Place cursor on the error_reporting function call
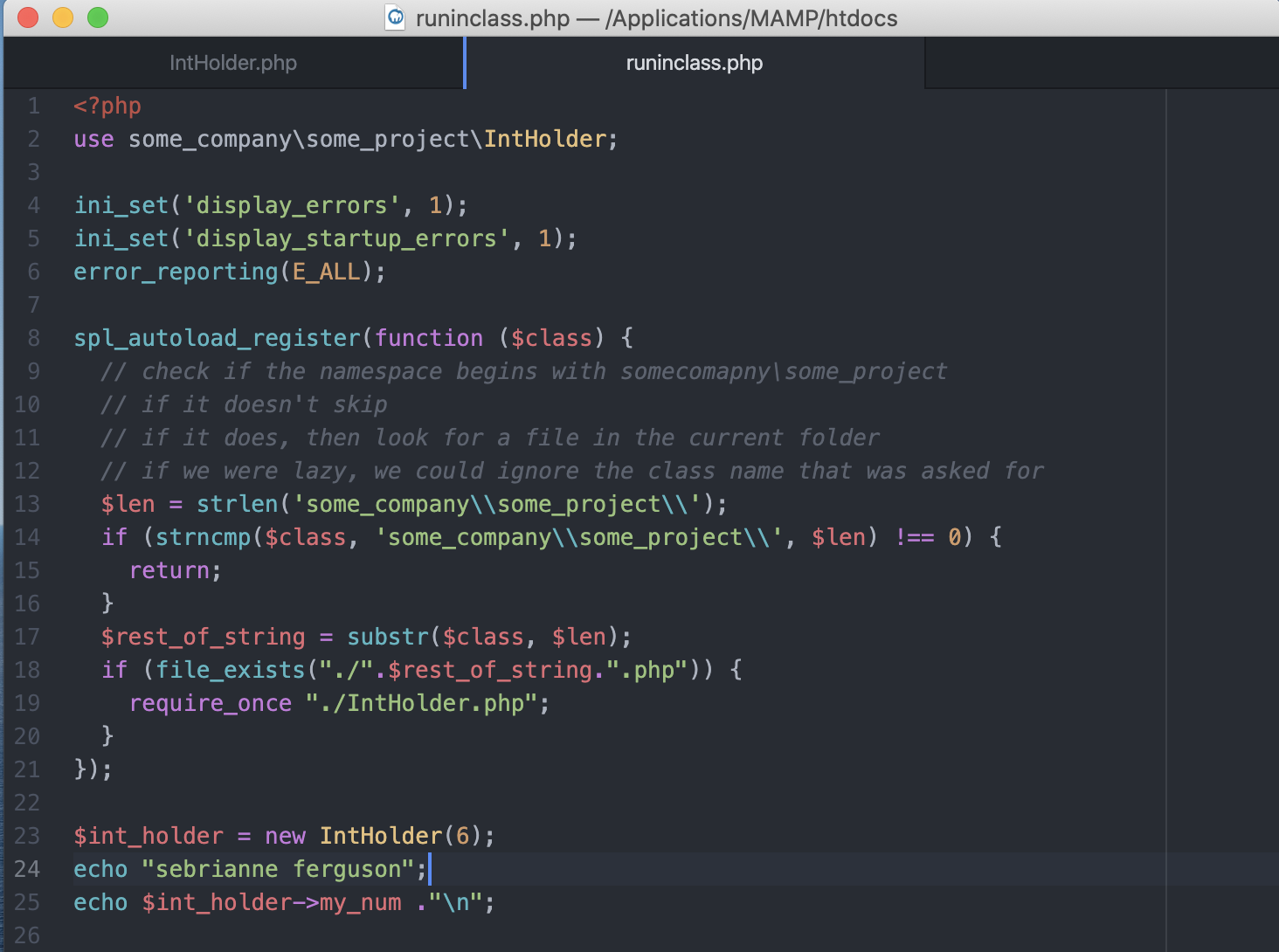1279x952 pixels. 176,272
